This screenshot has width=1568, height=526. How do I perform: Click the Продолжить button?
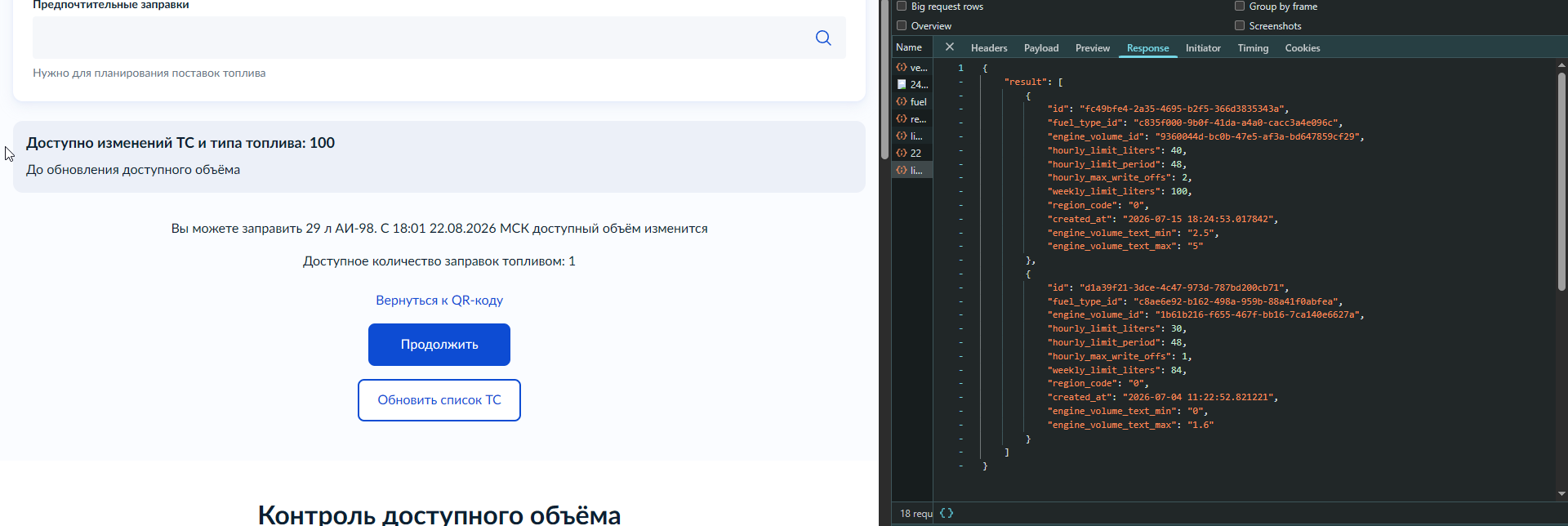click(x=439, y=345)
